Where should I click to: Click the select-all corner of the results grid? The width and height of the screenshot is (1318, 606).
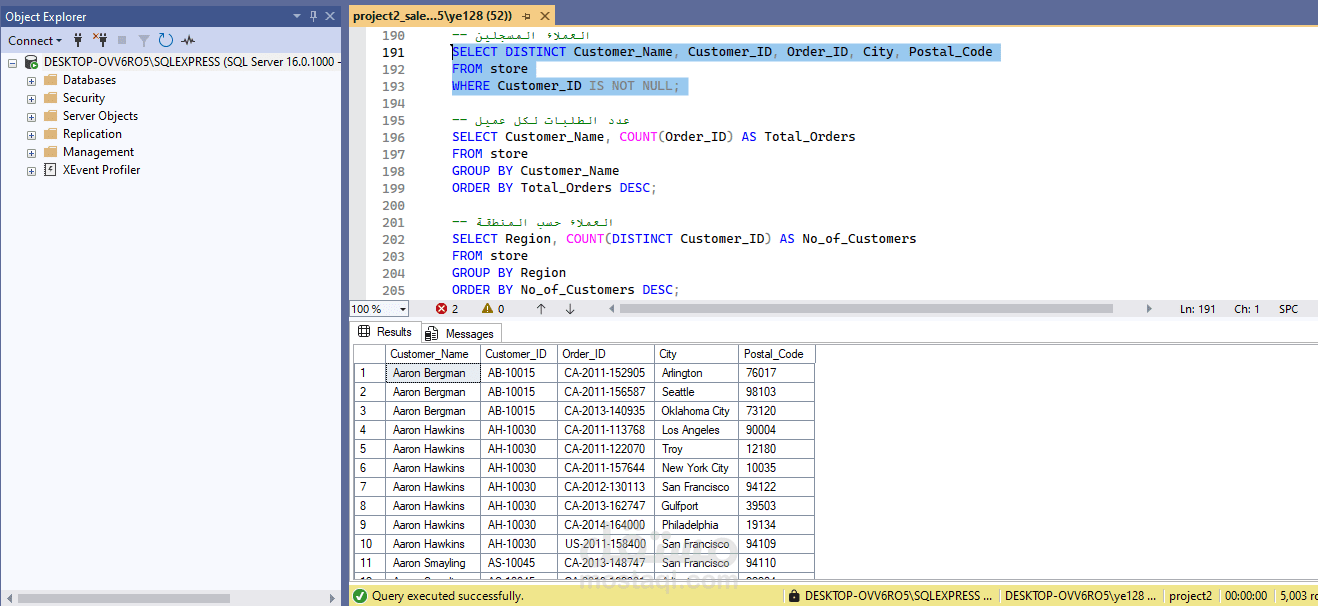pyautogui.click(x=369, y=354)
